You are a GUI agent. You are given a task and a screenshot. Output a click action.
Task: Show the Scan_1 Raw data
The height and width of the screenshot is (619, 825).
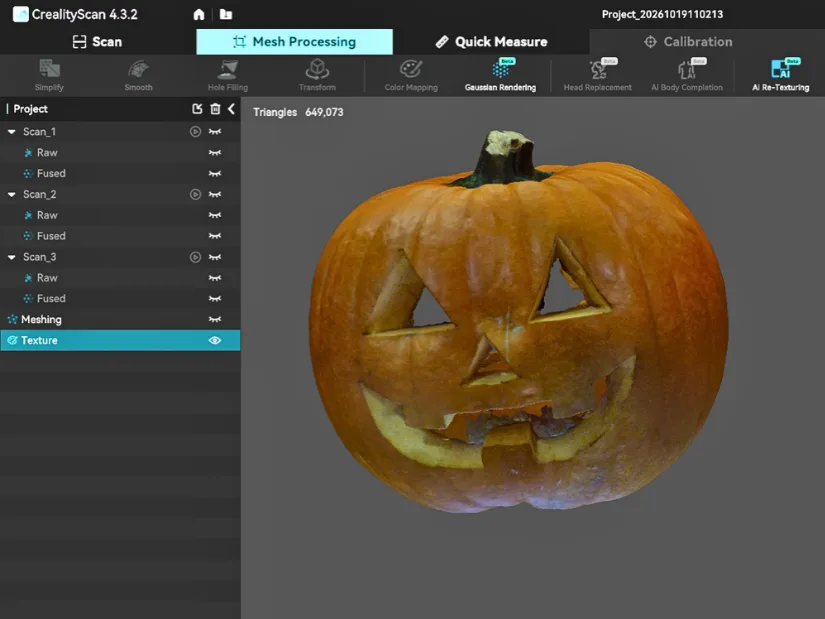(215, 153)
